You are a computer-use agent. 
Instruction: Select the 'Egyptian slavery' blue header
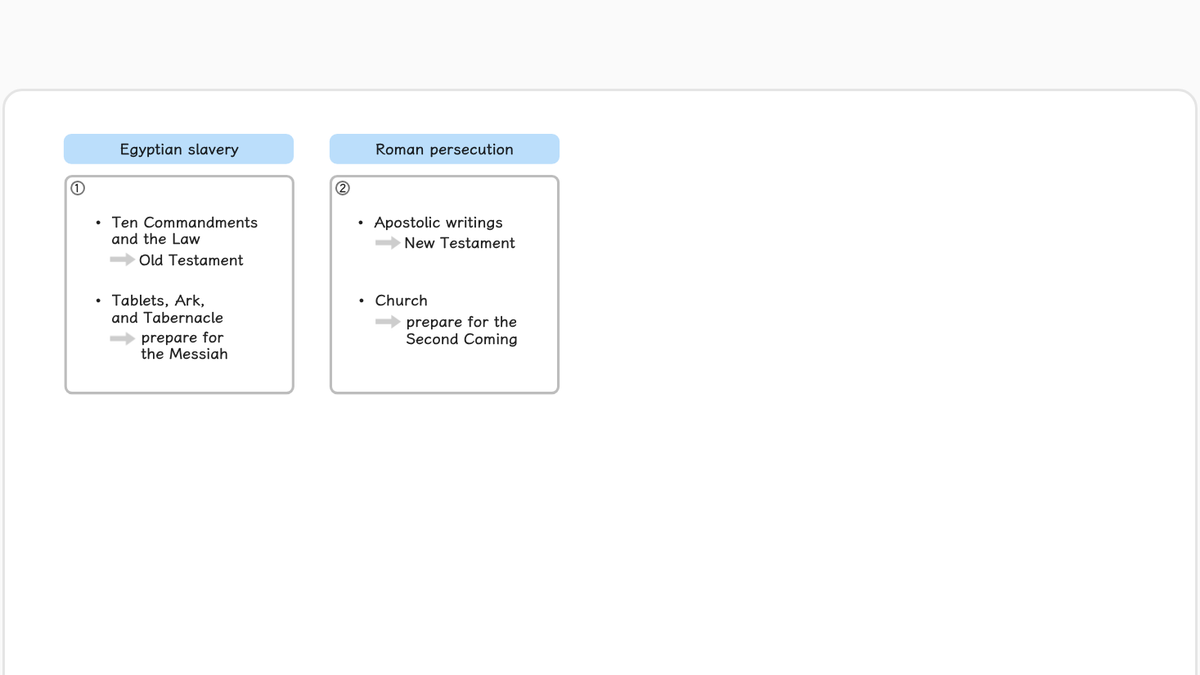pos(179,149)
